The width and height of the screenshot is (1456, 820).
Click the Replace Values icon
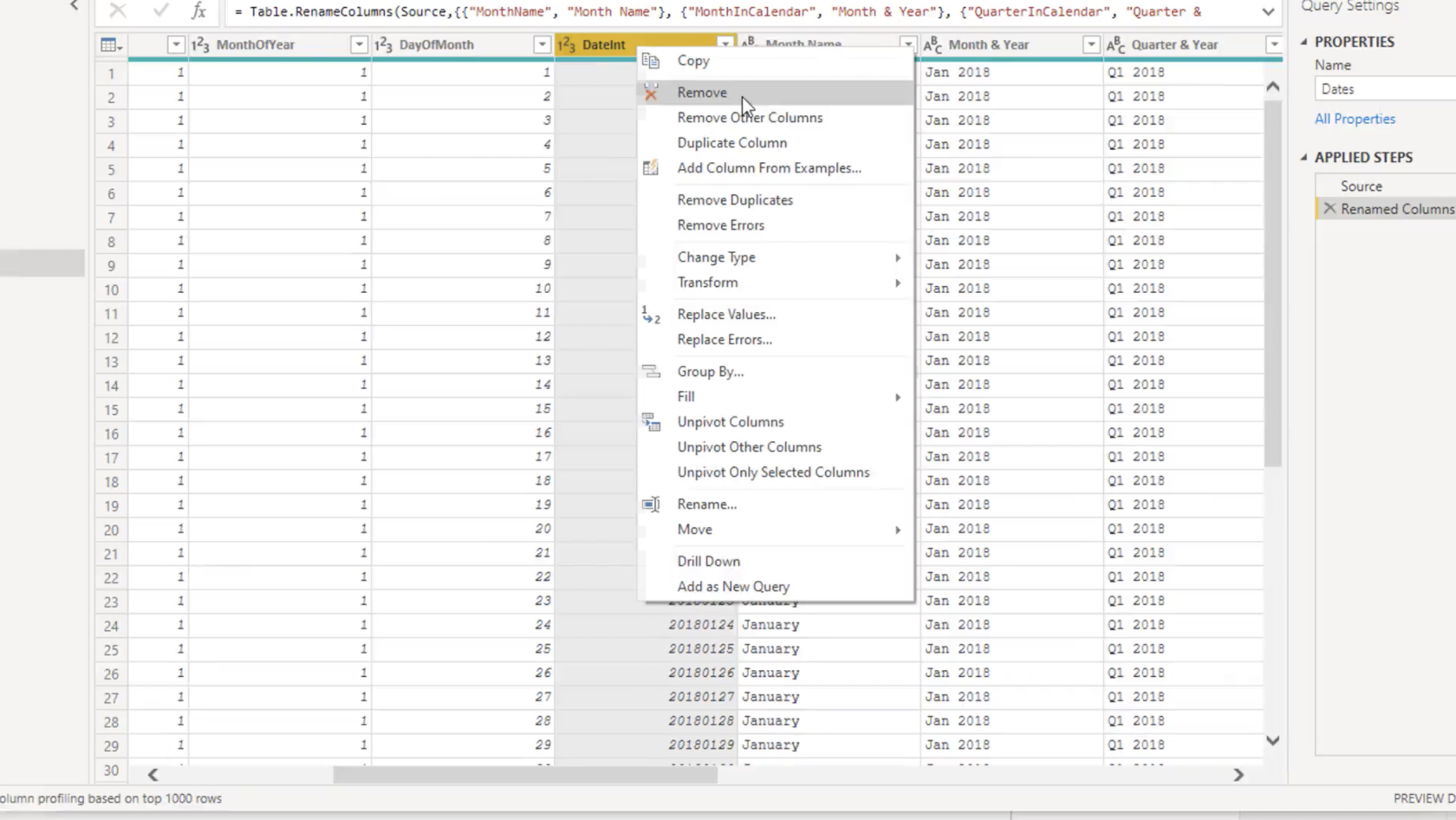click(651, 315)
